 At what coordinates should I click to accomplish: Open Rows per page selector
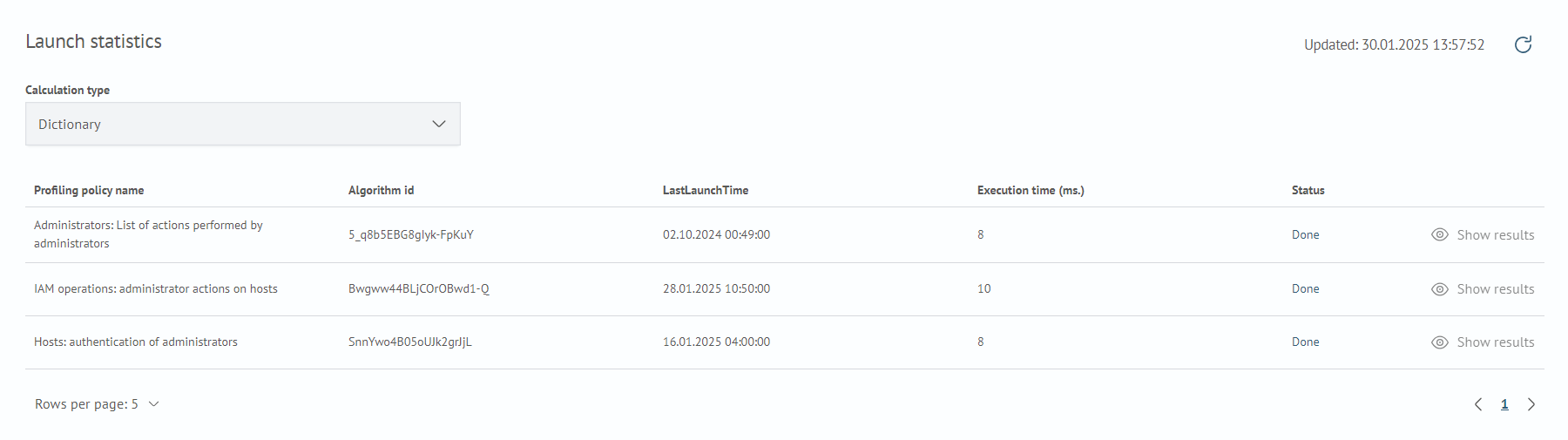coord(97,404)
